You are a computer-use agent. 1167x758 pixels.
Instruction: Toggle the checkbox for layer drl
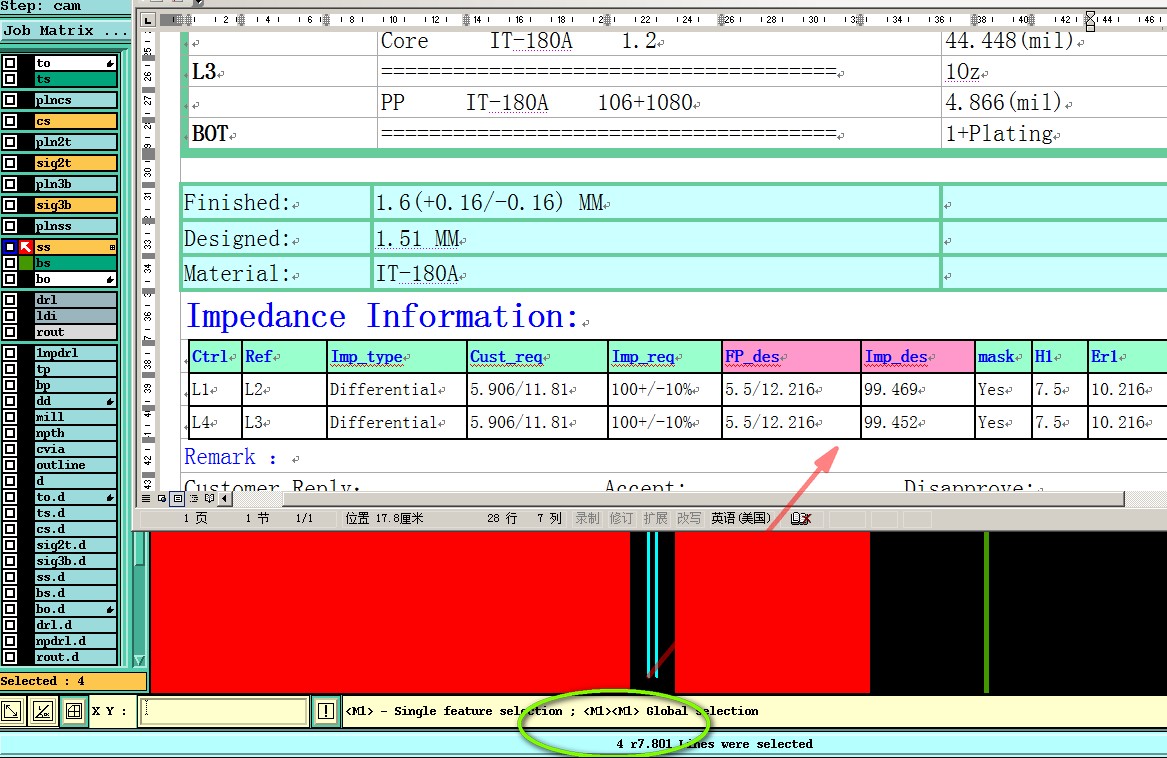coord(10,299)
